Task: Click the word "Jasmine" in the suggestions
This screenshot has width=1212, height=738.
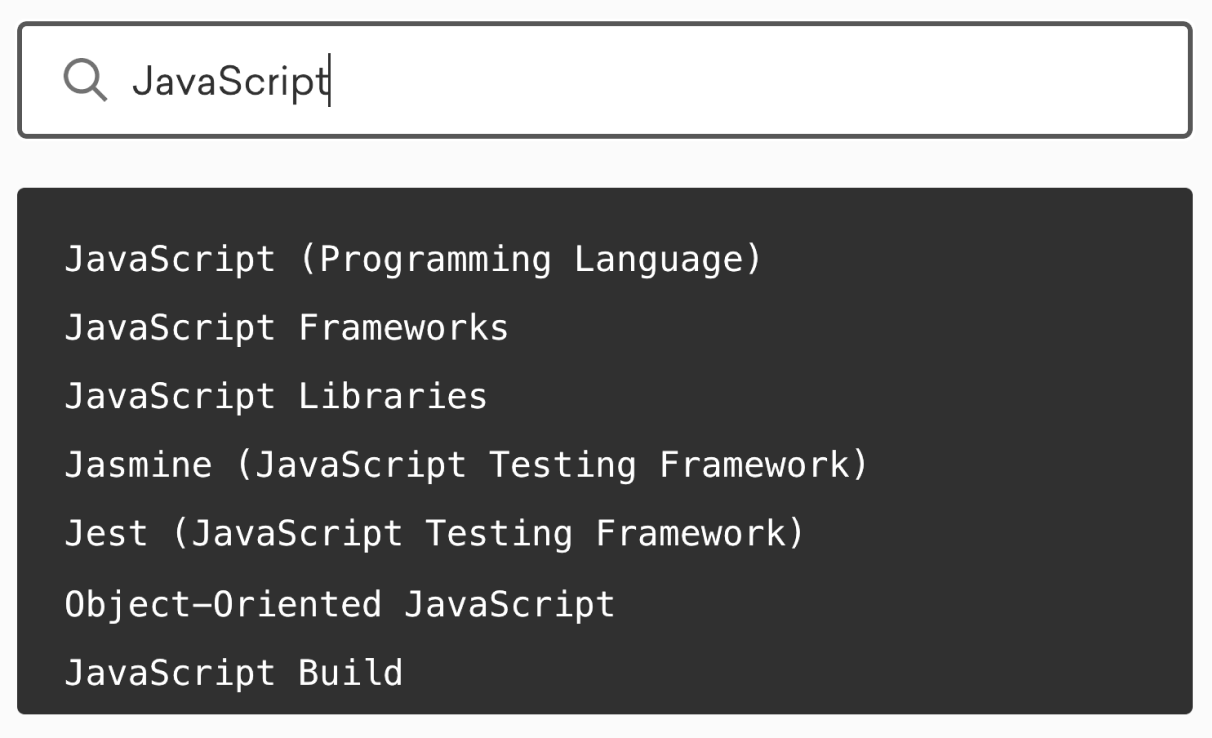Action: pos(138,465)
